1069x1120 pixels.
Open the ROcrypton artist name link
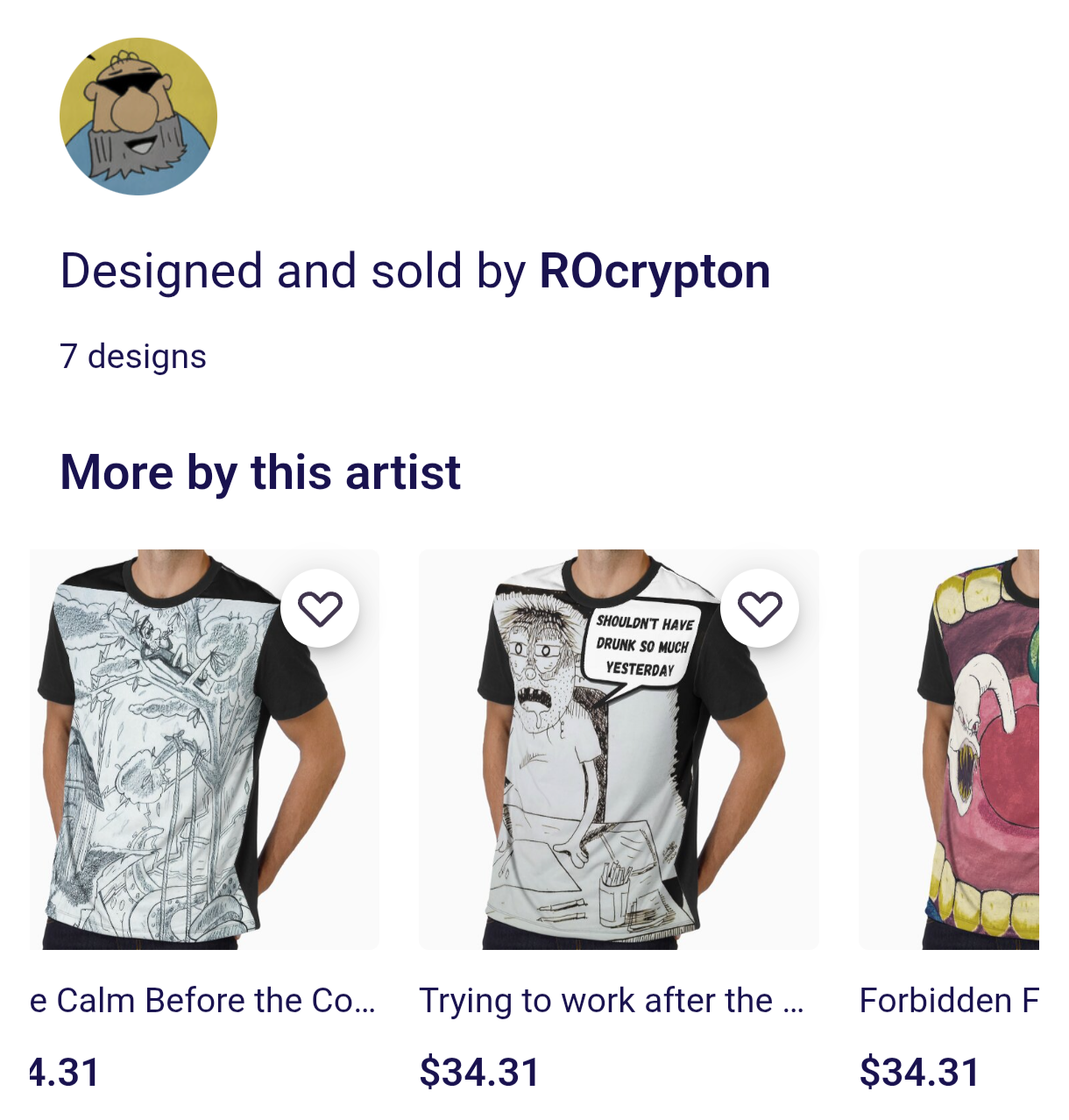(x=655, y=271)
